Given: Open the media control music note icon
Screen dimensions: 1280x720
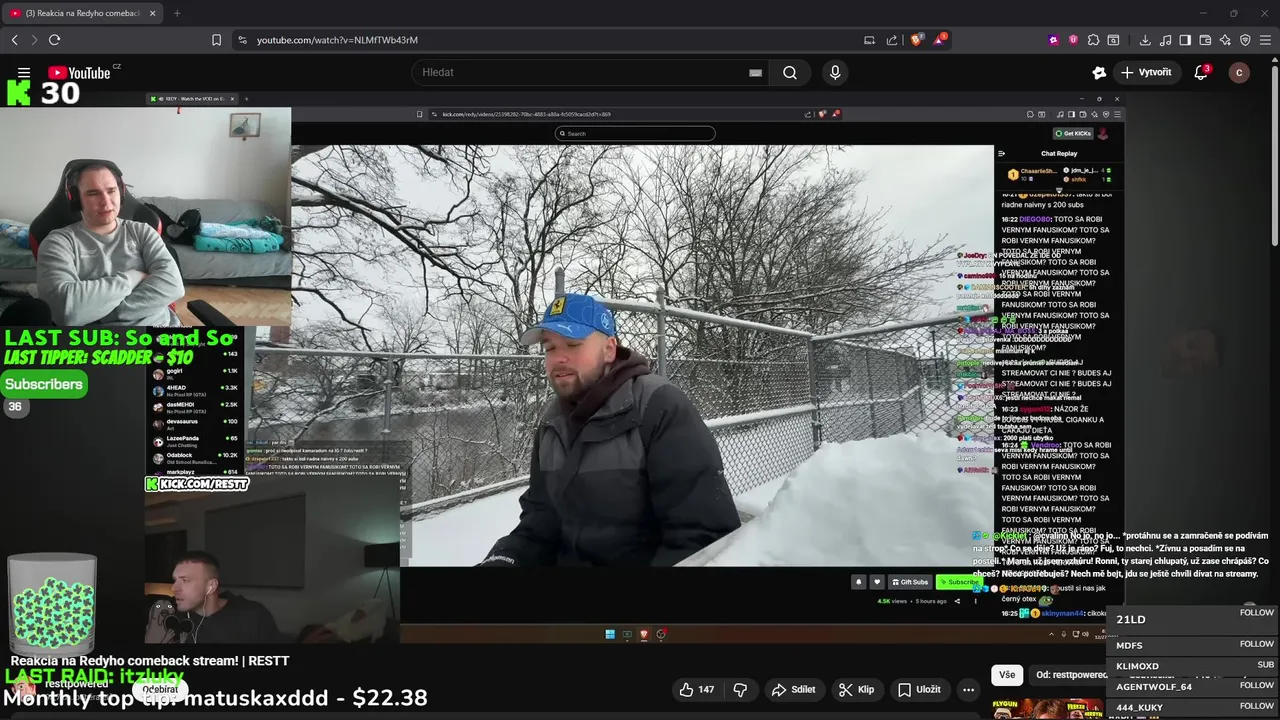Looking at the screenshot, I should (x=1165, y=40).
